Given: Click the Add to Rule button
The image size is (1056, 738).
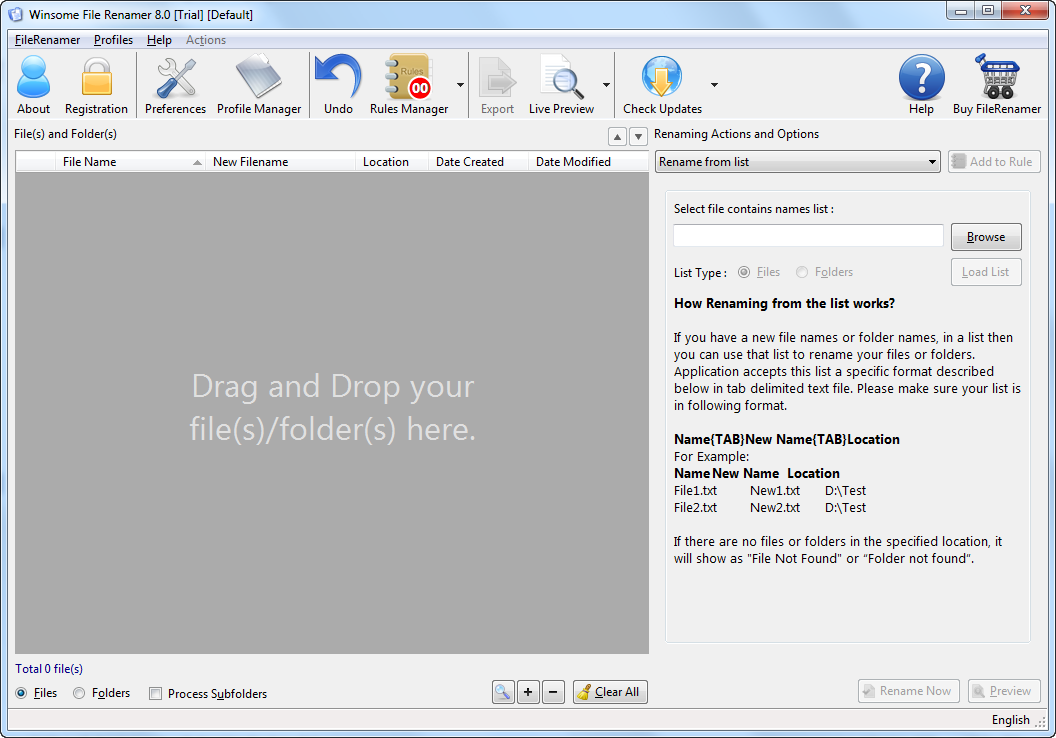Looking at the screenshot, I should click(x=994, y=162).
